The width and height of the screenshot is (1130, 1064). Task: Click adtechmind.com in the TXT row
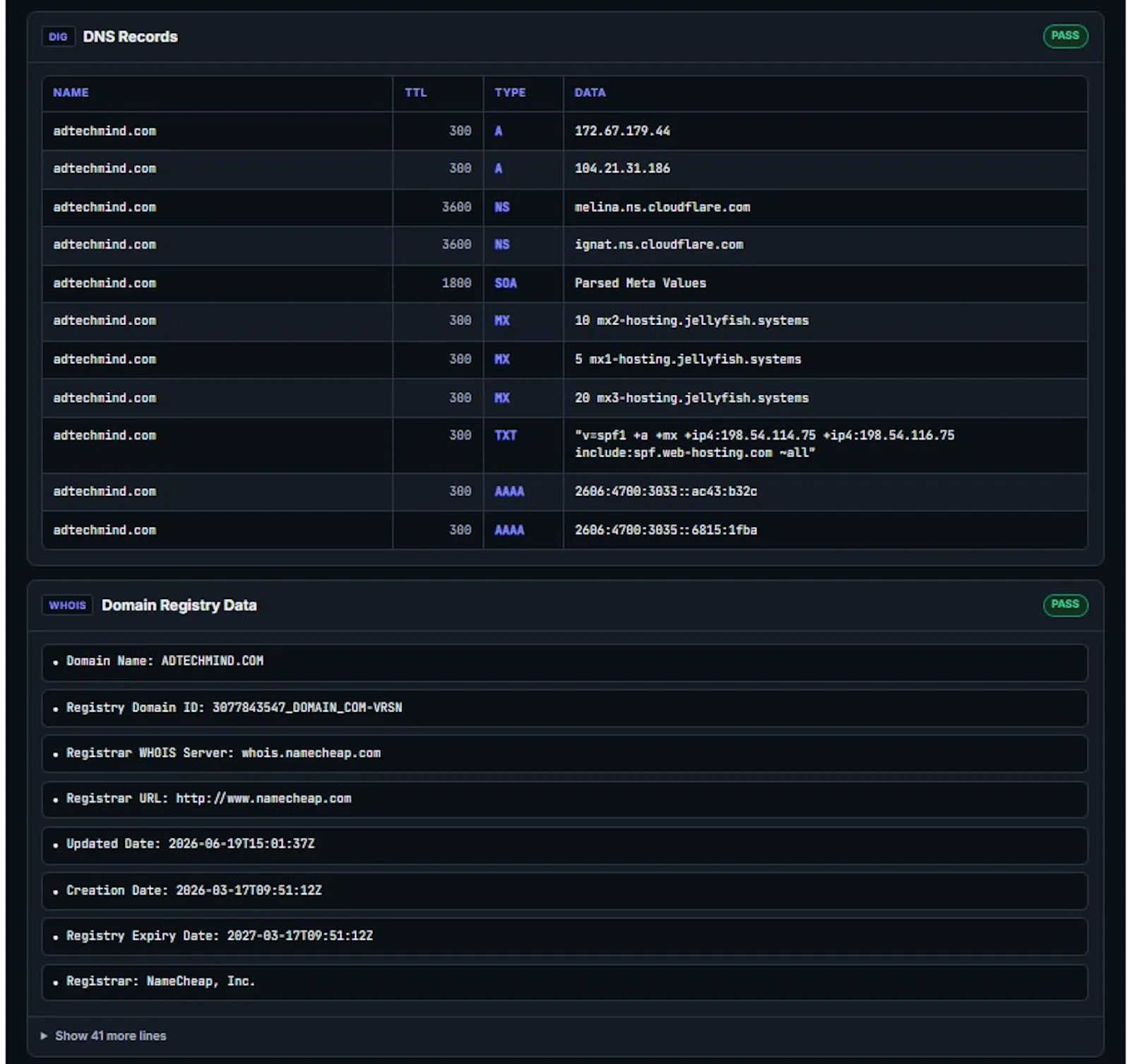coord(105,436)
